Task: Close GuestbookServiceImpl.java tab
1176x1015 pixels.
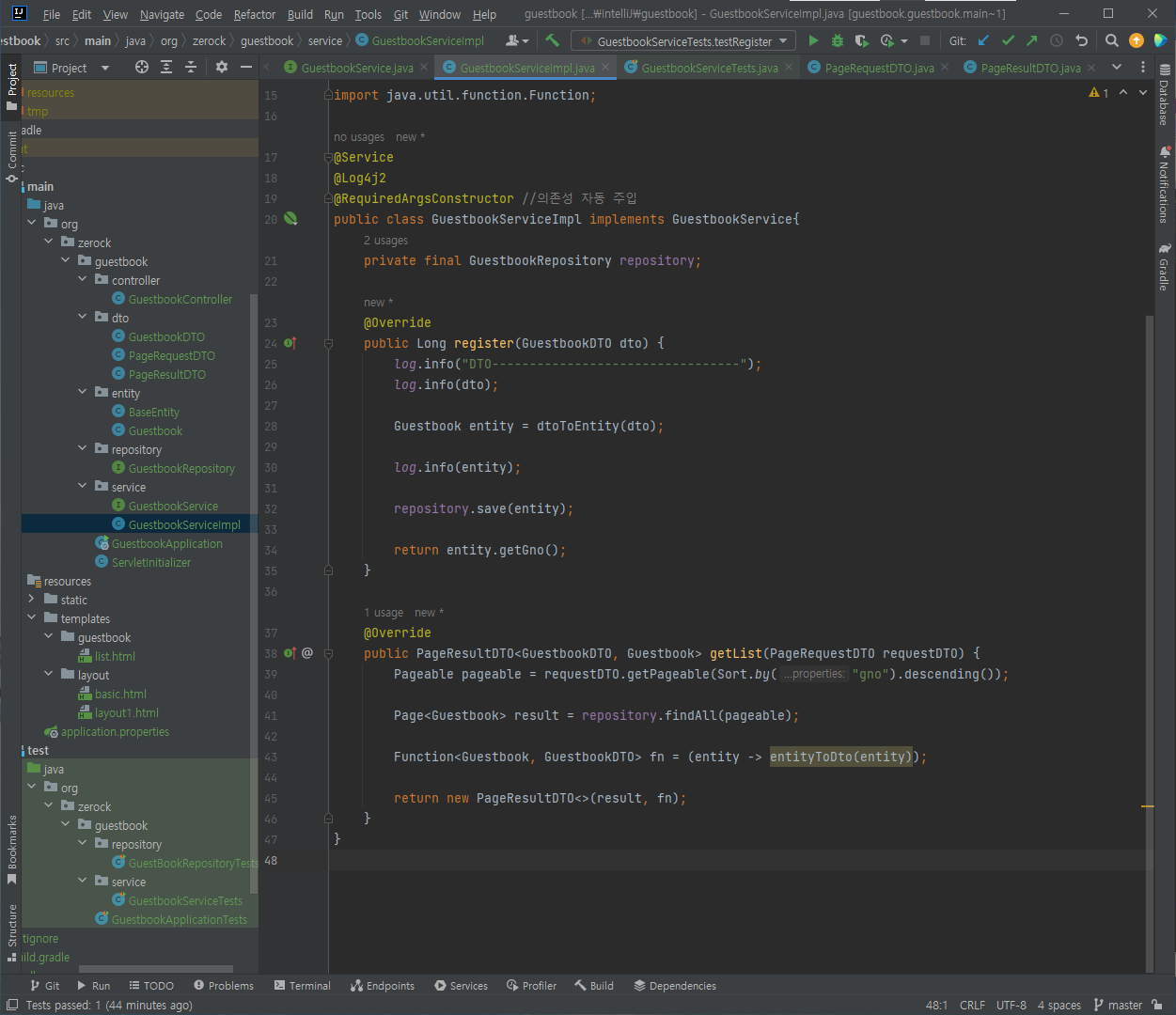Action: click(605, 67)
